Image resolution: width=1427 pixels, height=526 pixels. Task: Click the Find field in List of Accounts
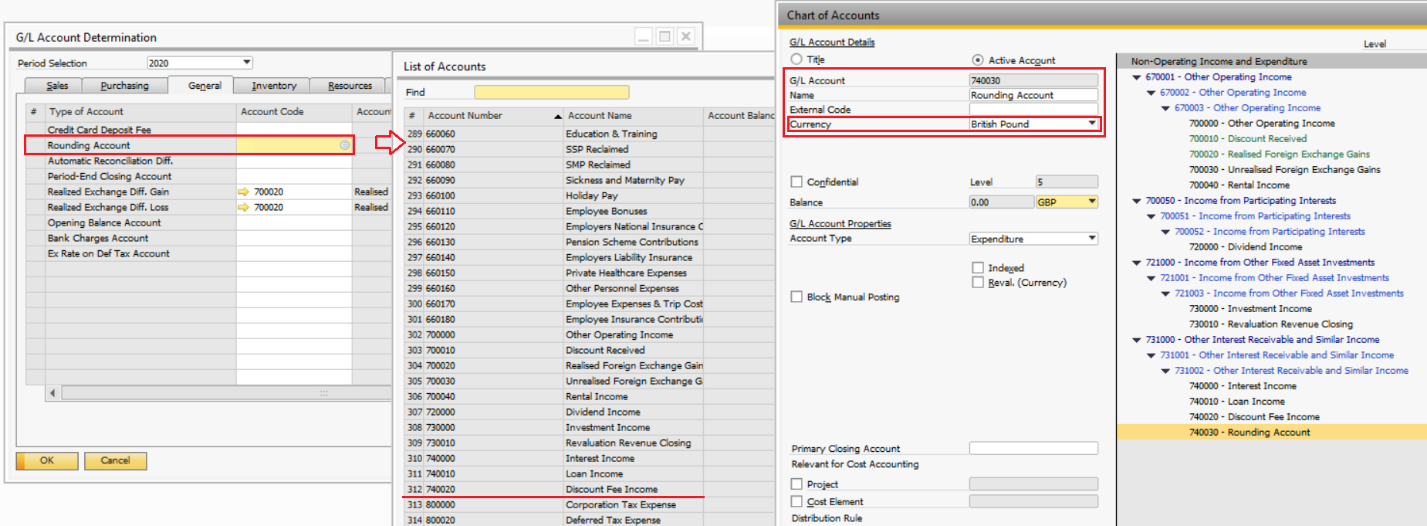coord(551,93)
